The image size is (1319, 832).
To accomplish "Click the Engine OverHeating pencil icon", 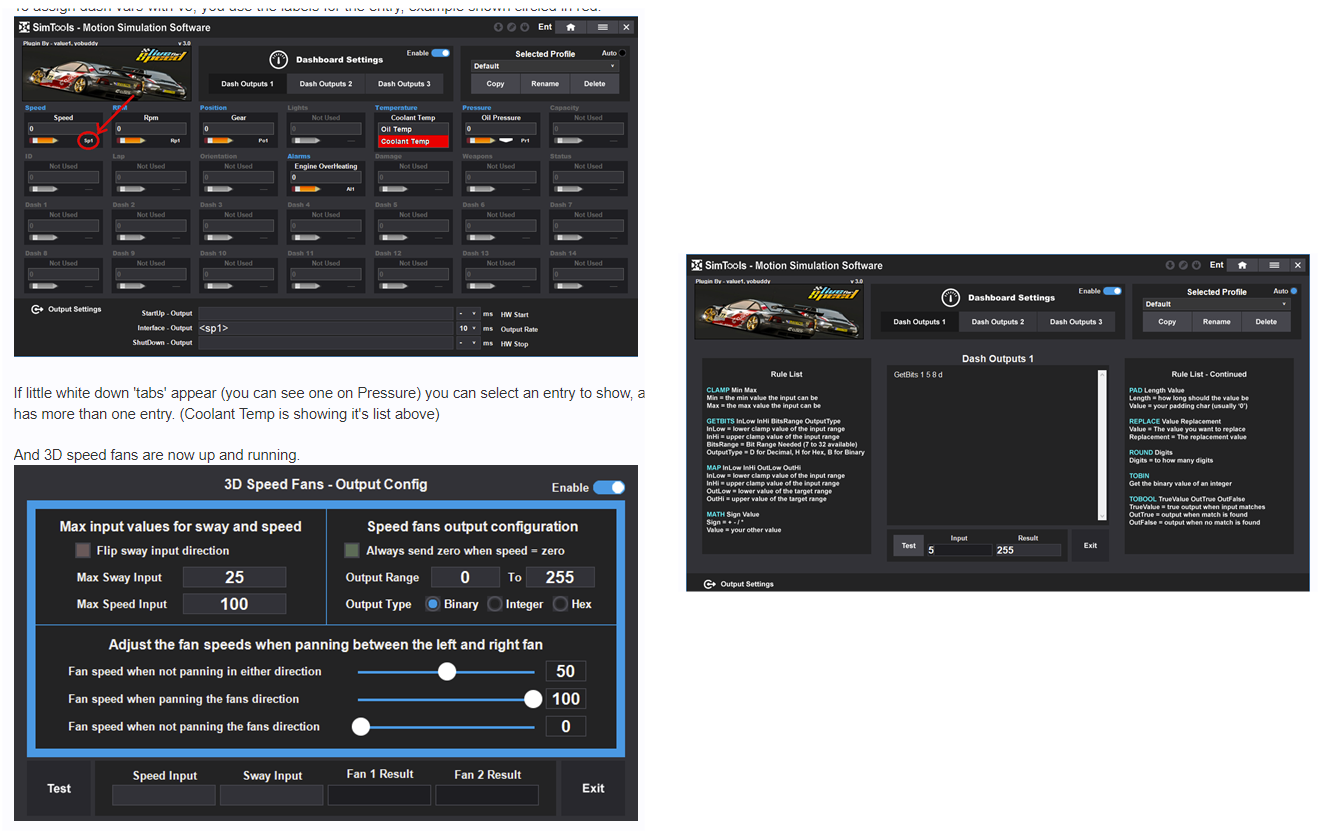I will (x=306, y=188).
